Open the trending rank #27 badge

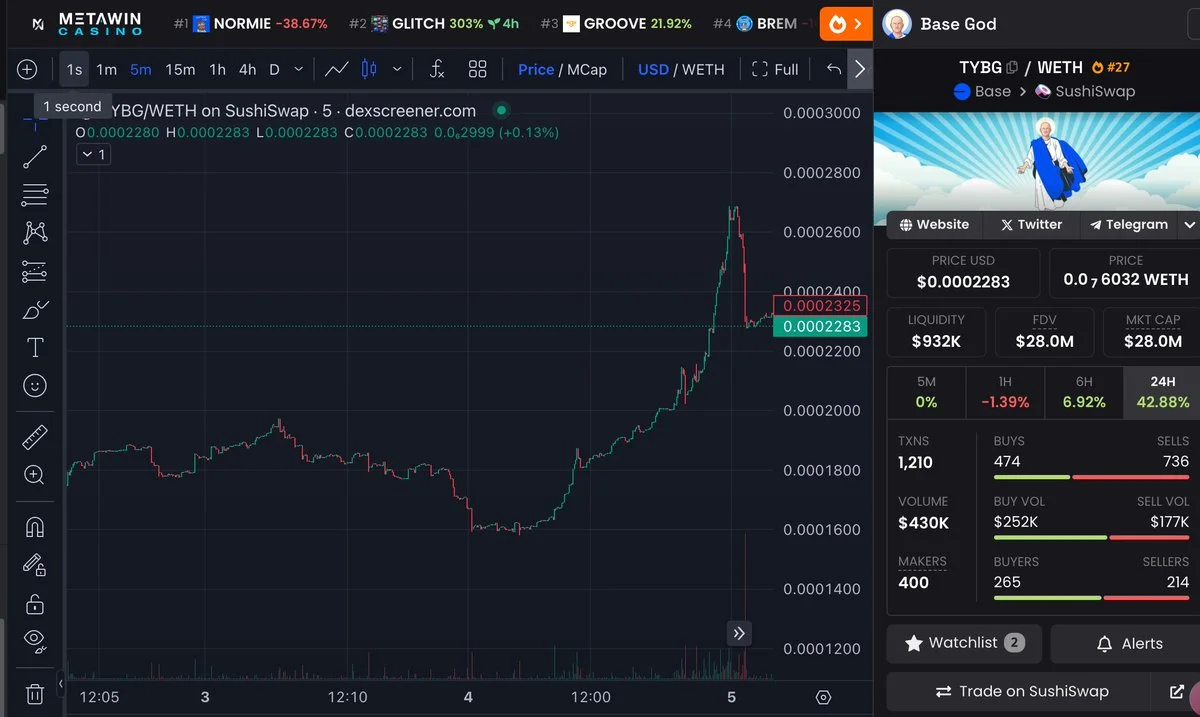click(x=1111, y=67)
